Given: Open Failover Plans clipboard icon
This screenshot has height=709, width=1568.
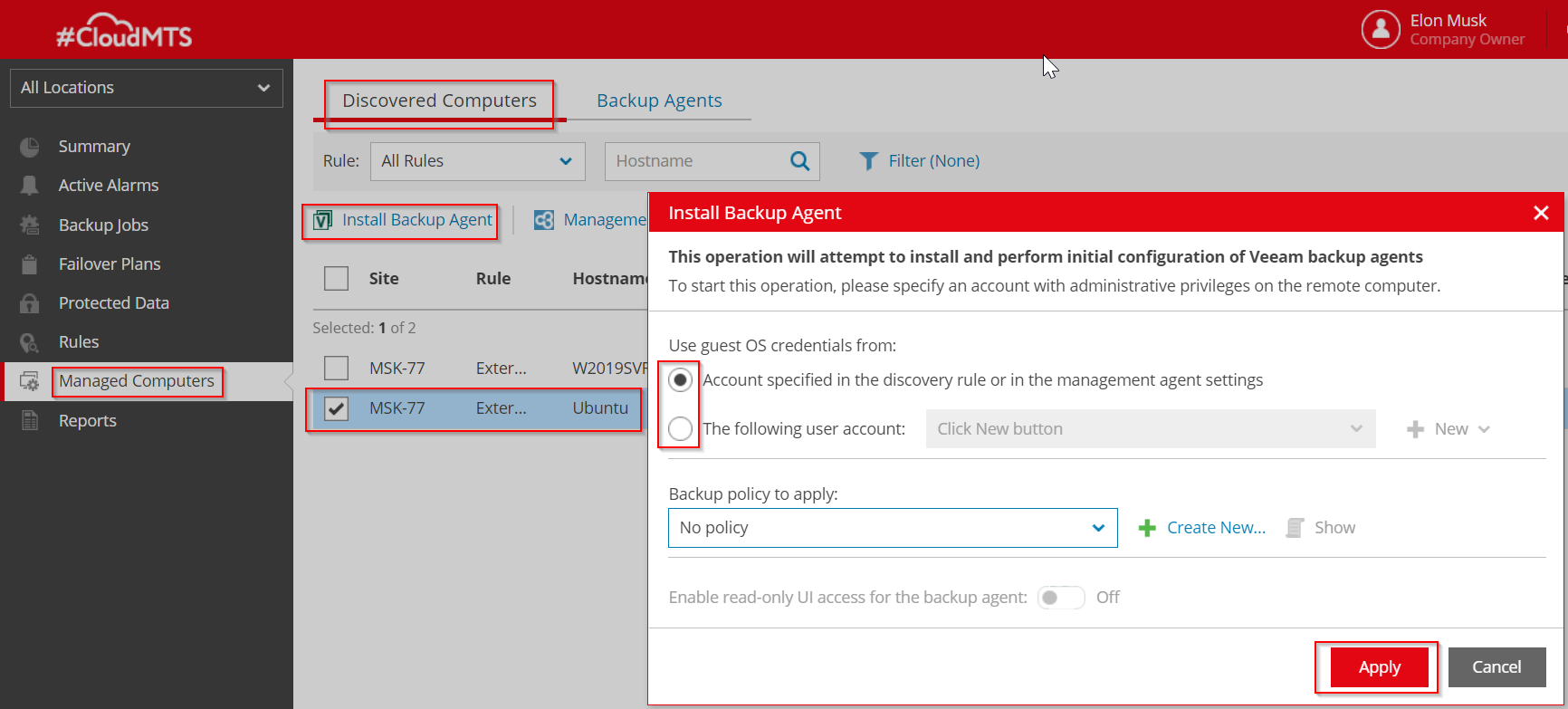Looking at the screenshot, I should tap(30, 264).
